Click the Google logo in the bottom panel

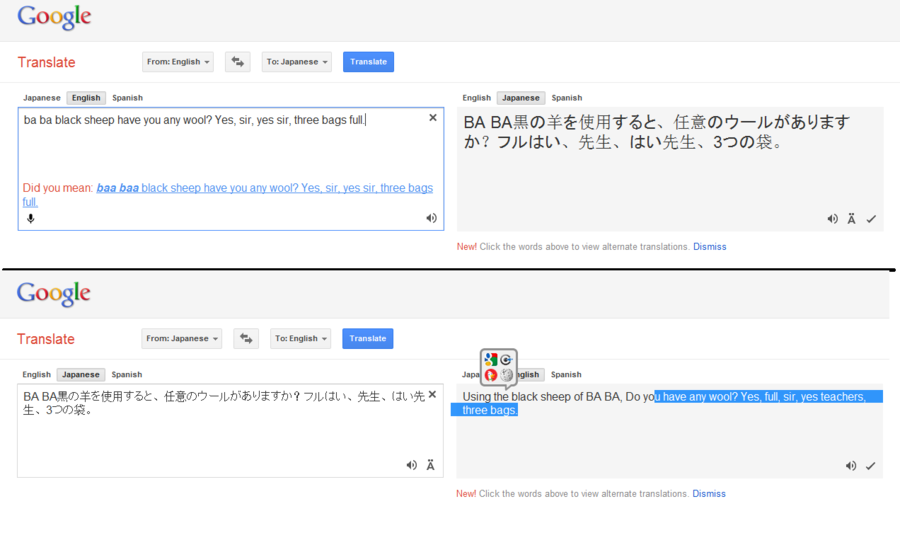(x=53, y=294)
